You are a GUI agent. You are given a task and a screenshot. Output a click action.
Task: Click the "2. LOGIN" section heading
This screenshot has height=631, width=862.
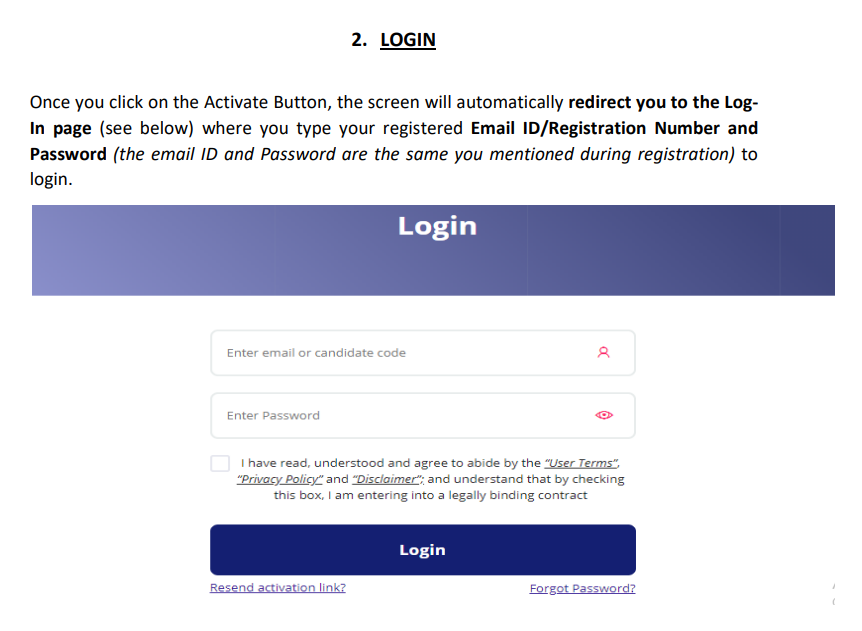click(x=394, y=40)
